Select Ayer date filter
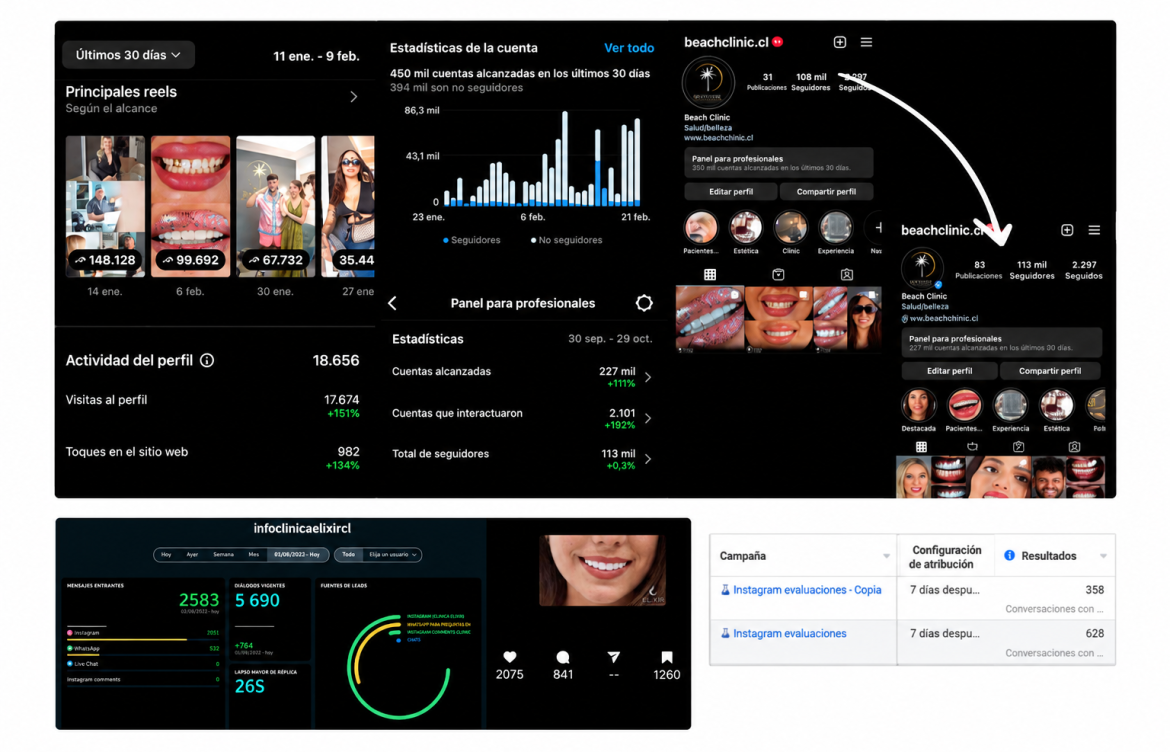 point(192,554)
